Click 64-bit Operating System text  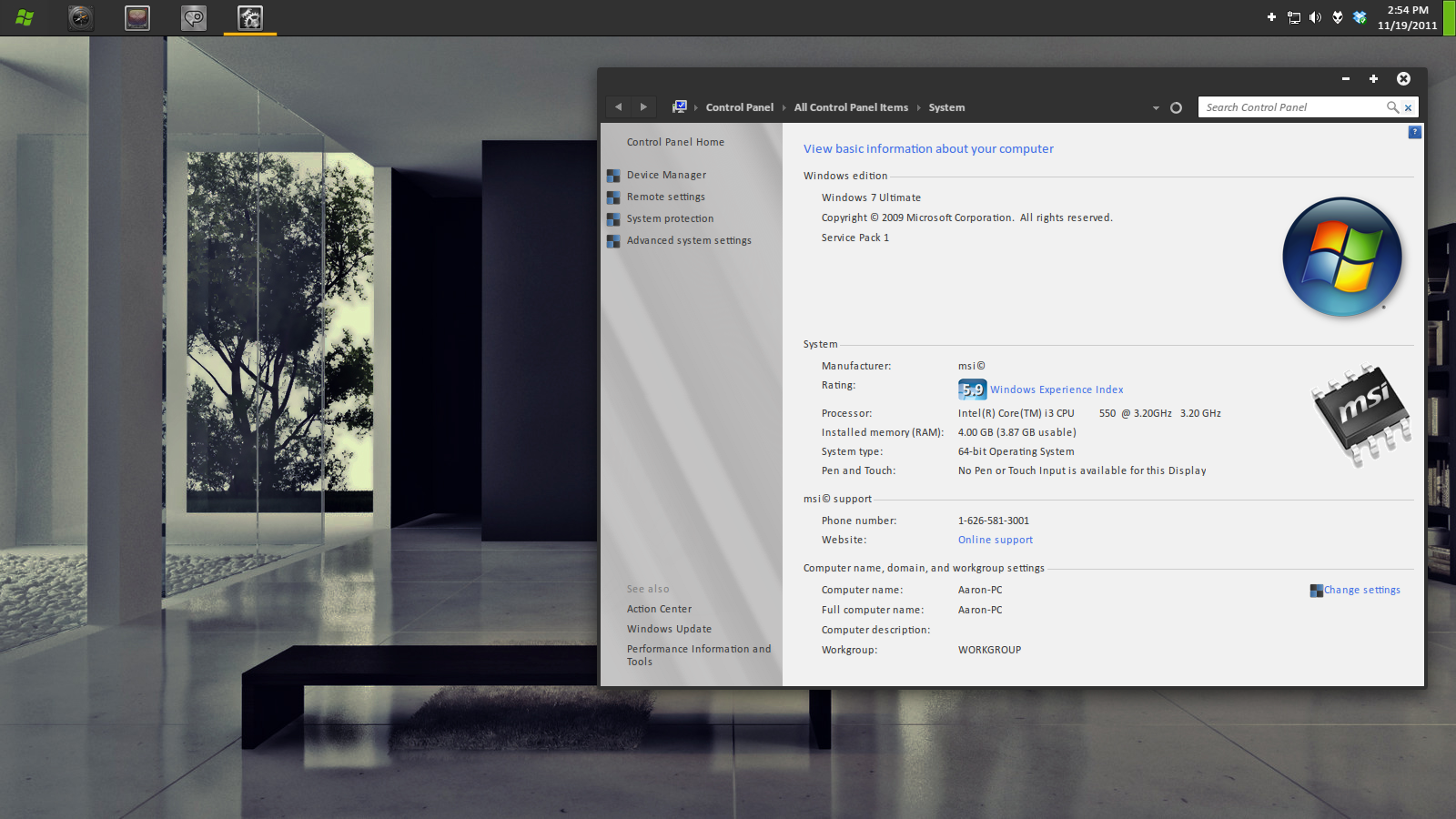tap(1016, 451)
